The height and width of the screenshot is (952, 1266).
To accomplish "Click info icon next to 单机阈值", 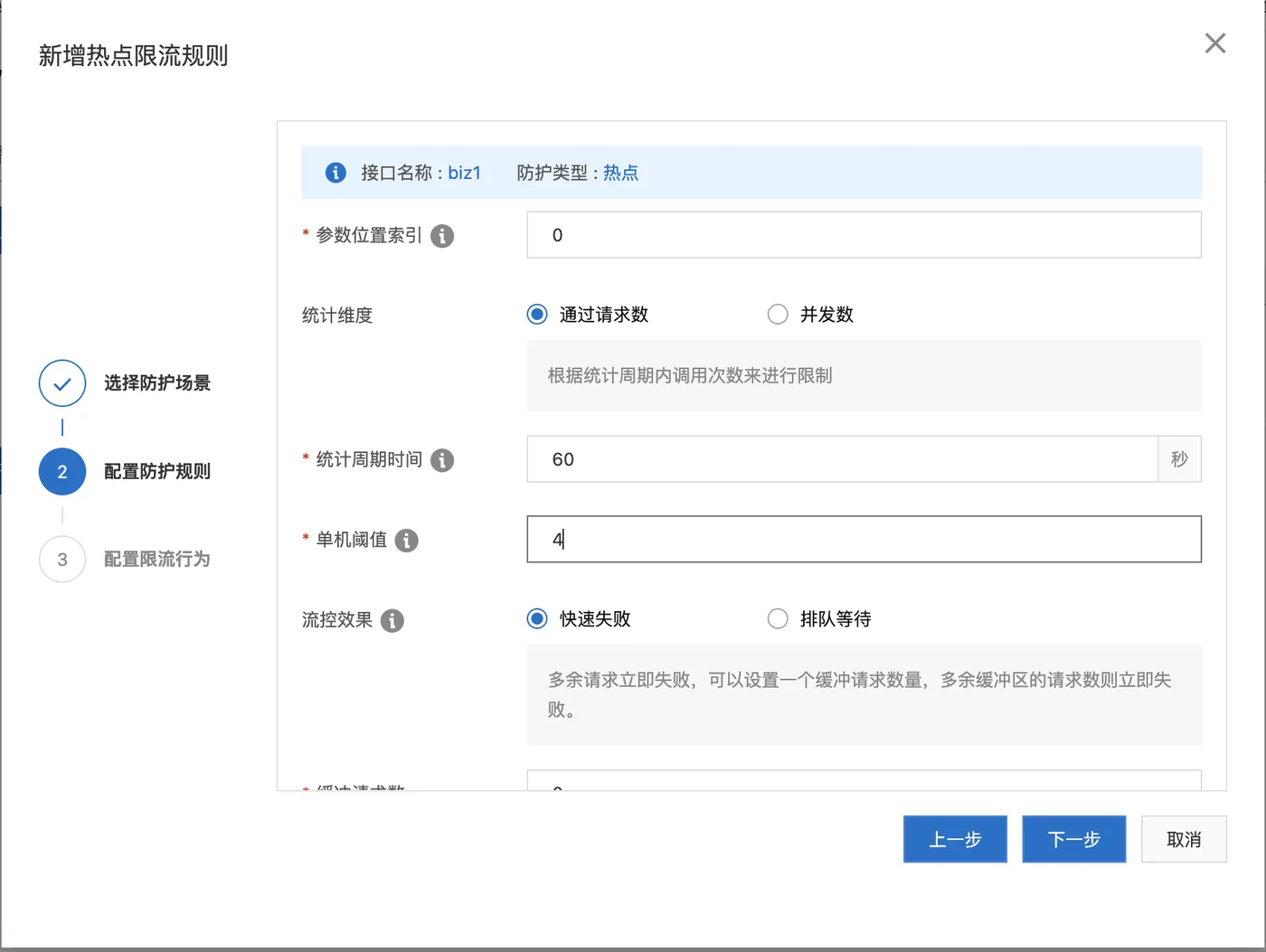I will [x=407, y=541].
